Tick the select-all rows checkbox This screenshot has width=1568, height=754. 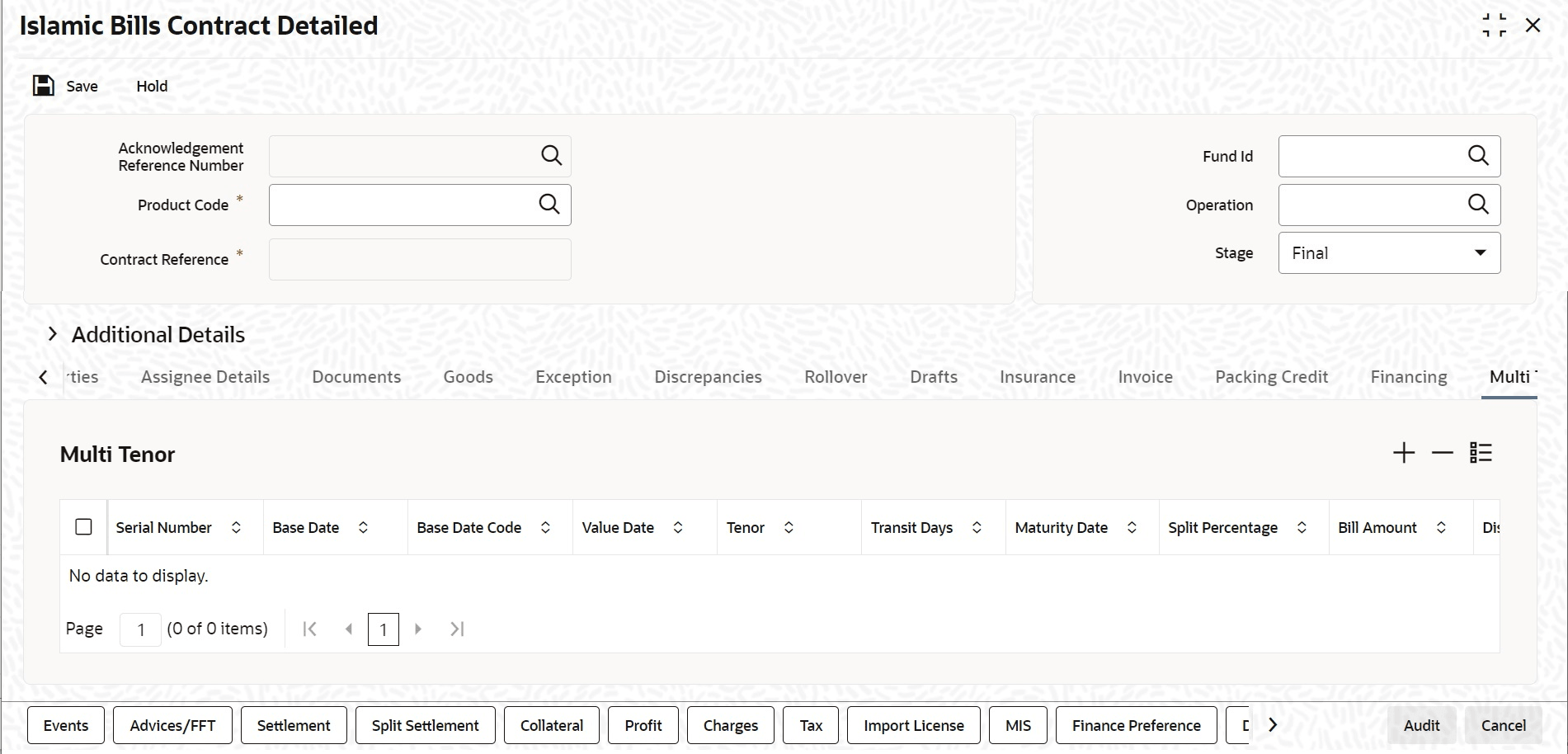(83, 527)
